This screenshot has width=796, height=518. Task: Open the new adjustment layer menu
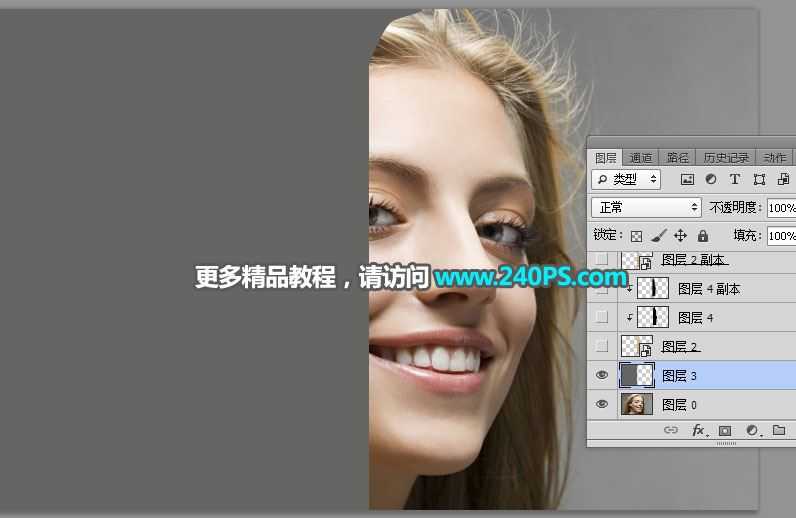tap(751, 431)
